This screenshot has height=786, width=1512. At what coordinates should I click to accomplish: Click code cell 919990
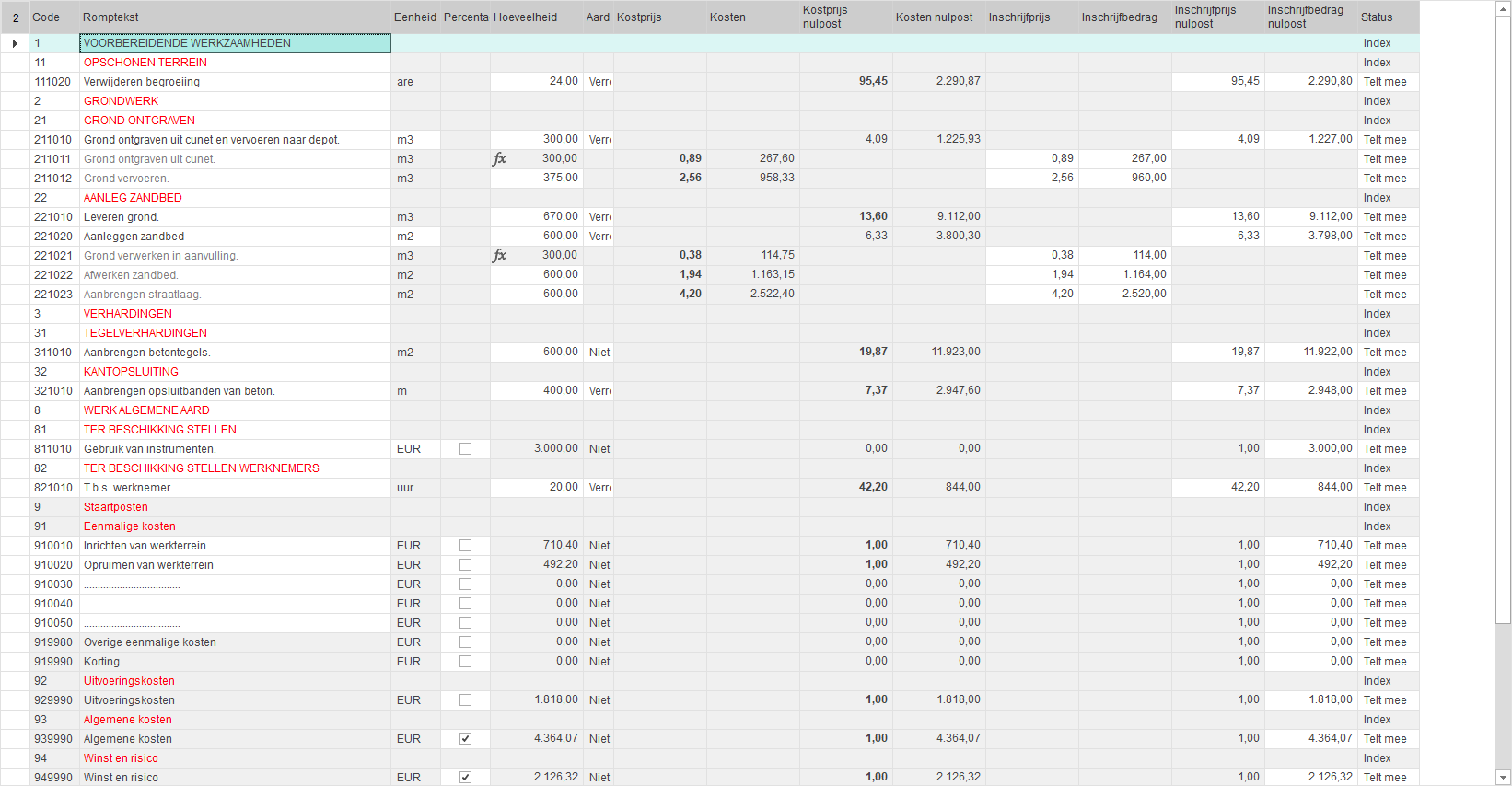53,662
